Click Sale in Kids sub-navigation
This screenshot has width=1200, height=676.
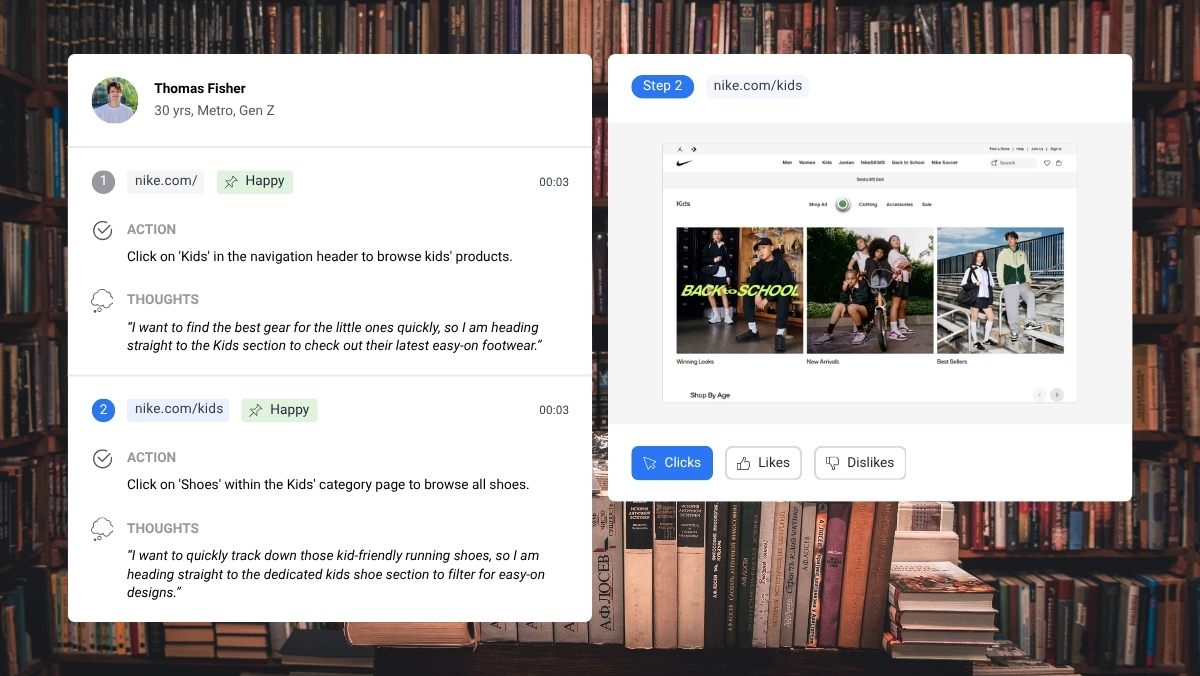[x=927, y=204]
